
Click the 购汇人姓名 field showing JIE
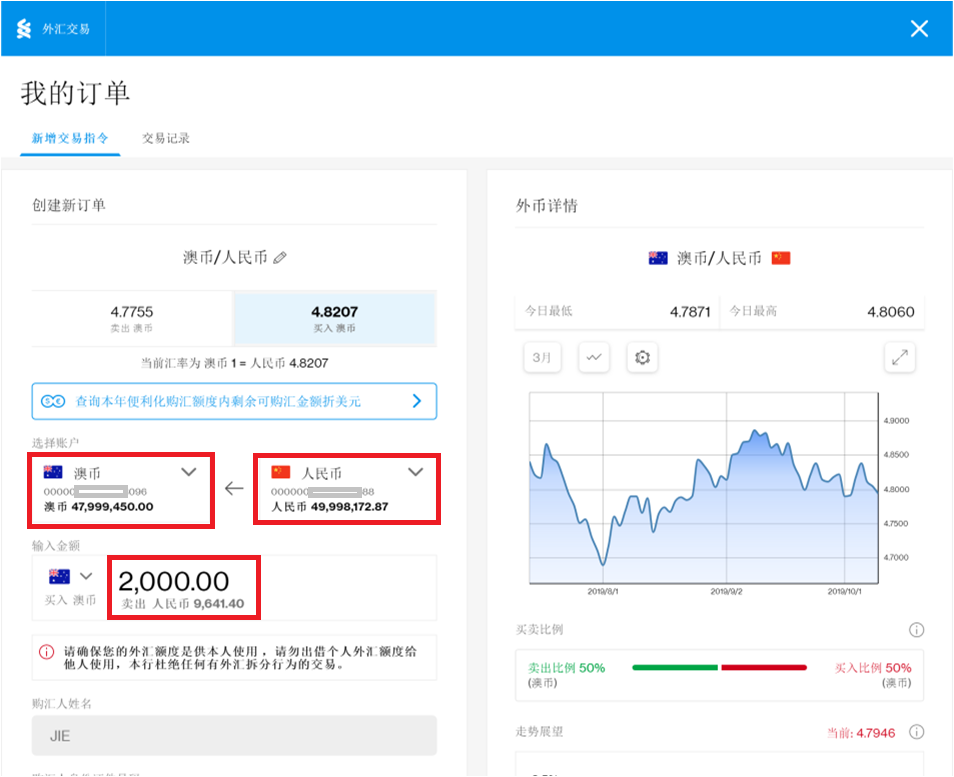click(x=234, y=736)
